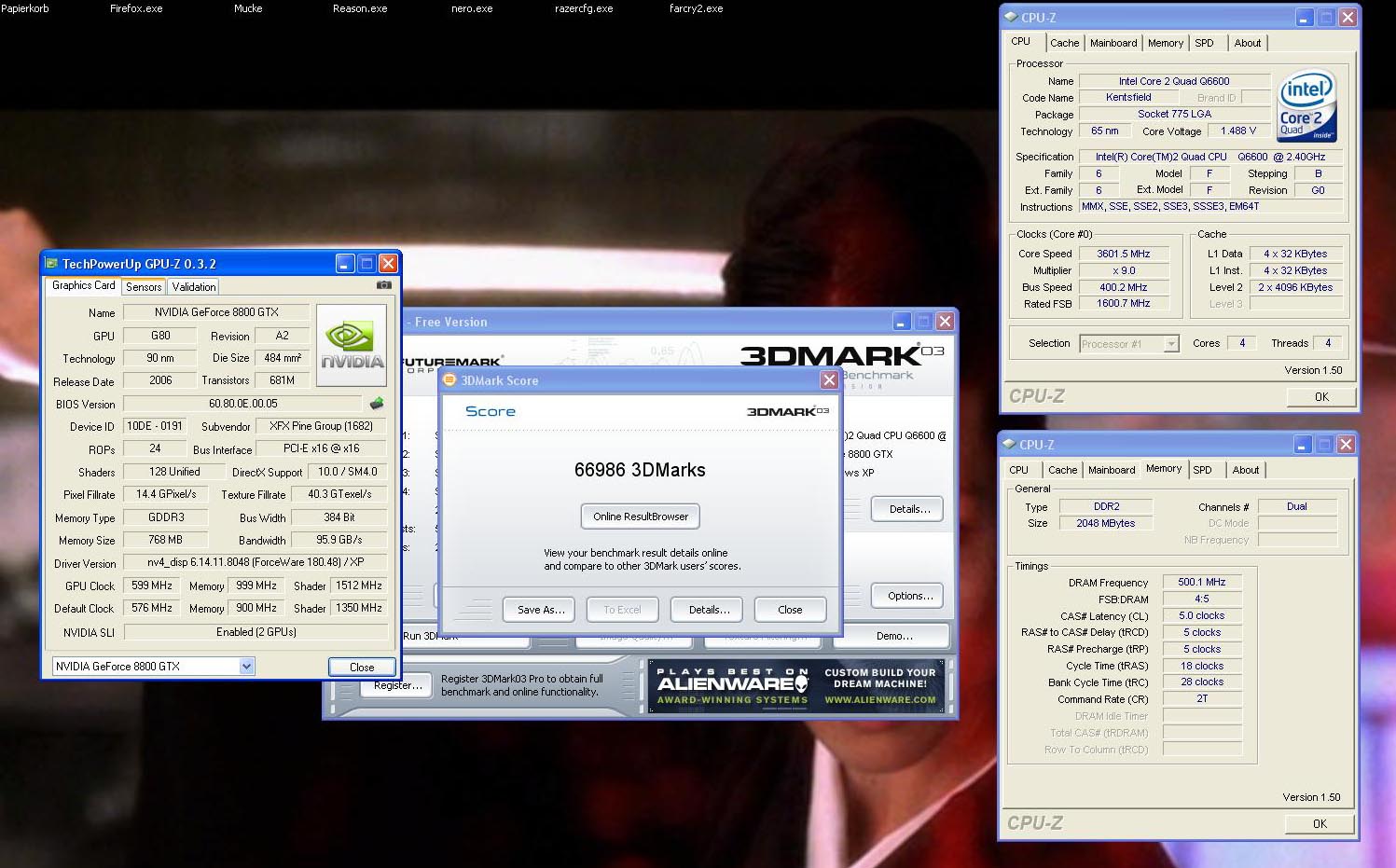Click the 66986 3DMarks score text
The height and width of the screenshot is (868, 1396).
point(640,470)
